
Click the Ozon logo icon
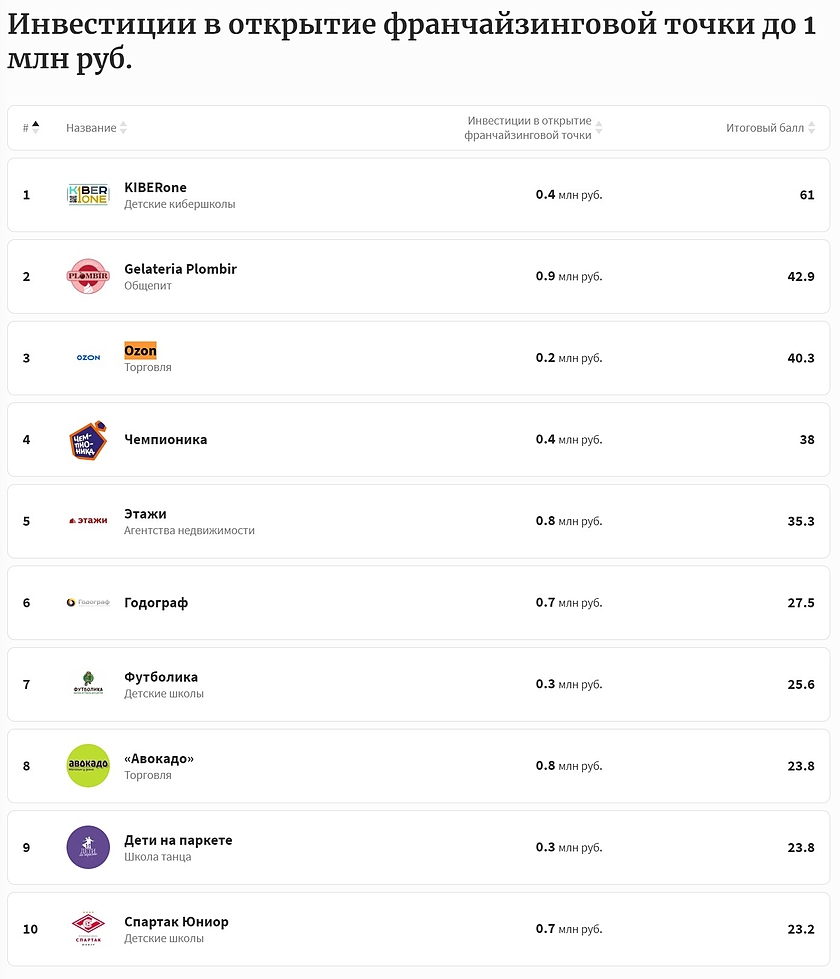click(x=88, y=358)
